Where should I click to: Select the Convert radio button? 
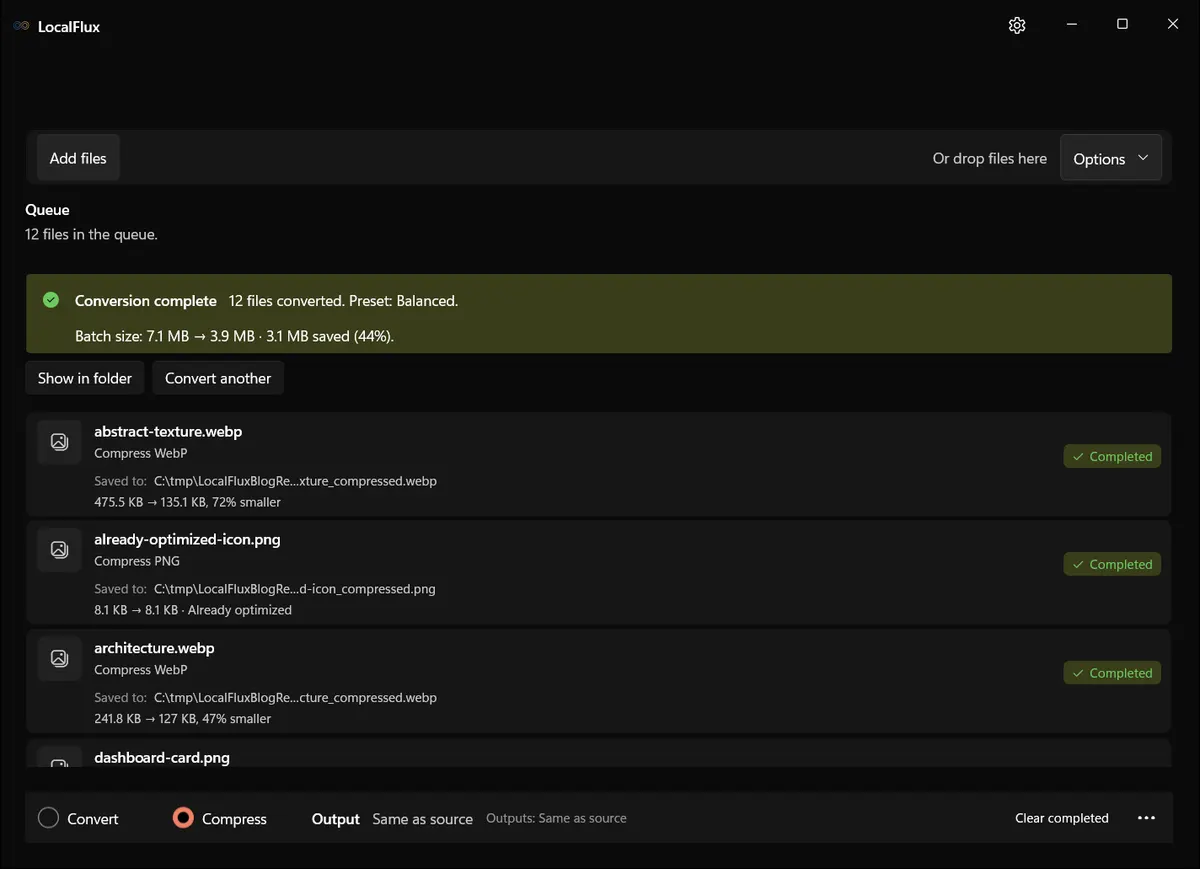pos(48,818)
